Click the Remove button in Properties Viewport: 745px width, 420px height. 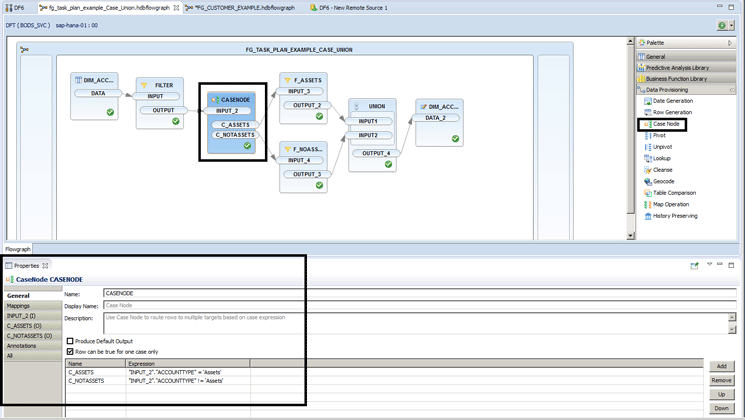coord(720,381)
